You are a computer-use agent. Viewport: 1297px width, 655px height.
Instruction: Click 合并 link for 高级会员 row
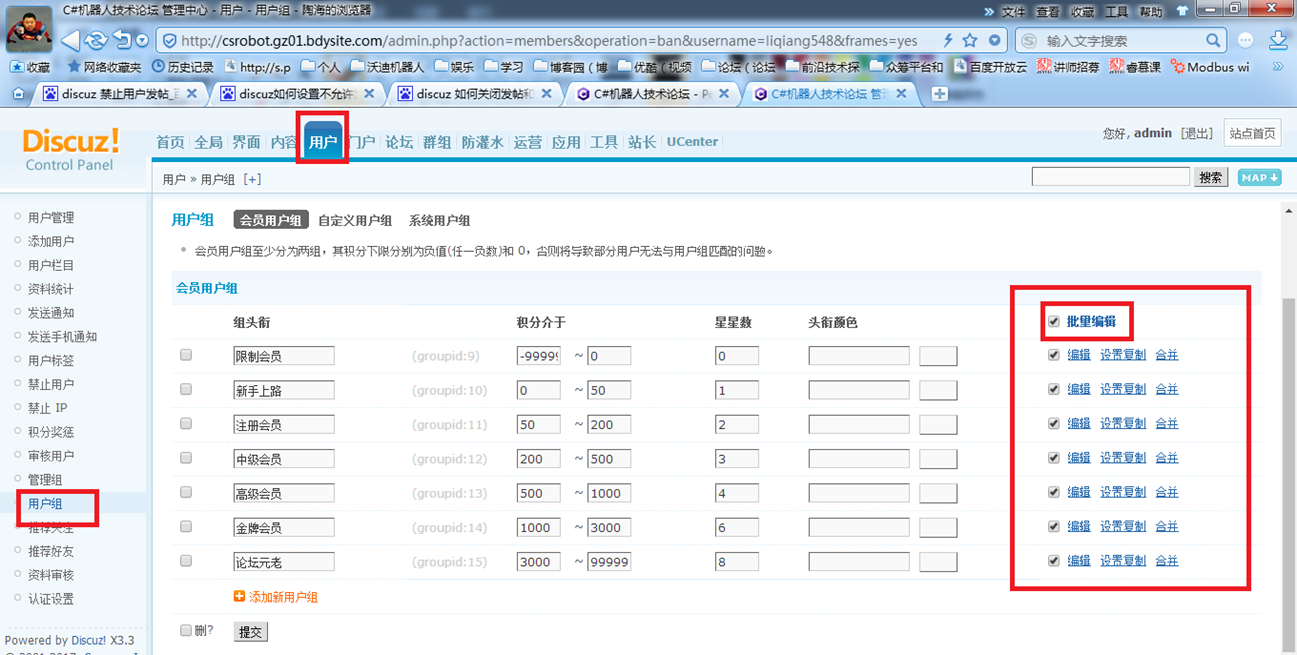pos(1167,492)
